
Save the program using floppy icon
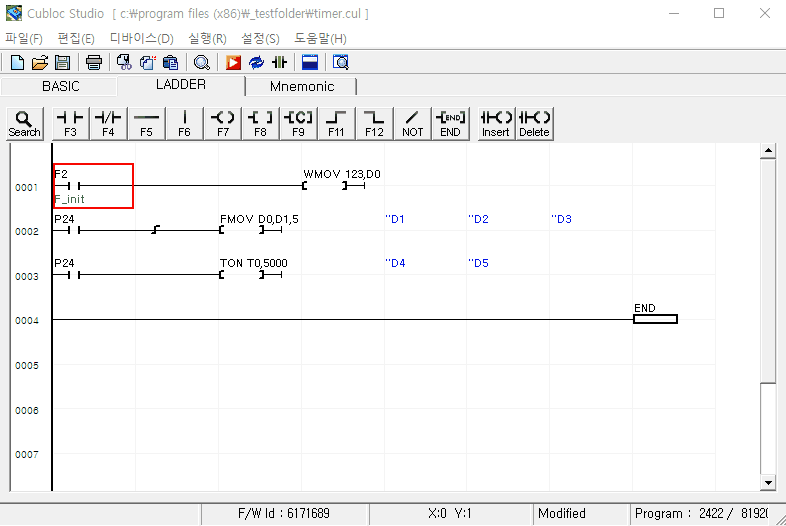pos(62,62)
